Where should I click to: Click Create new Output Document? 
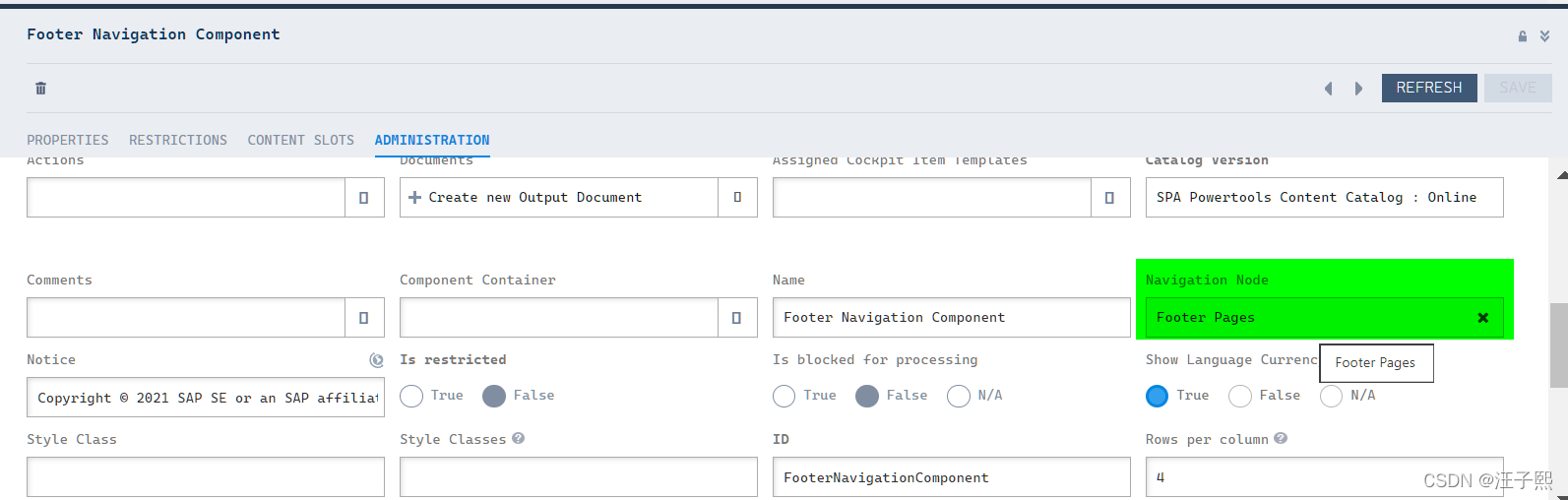click(x=526, y=197)
